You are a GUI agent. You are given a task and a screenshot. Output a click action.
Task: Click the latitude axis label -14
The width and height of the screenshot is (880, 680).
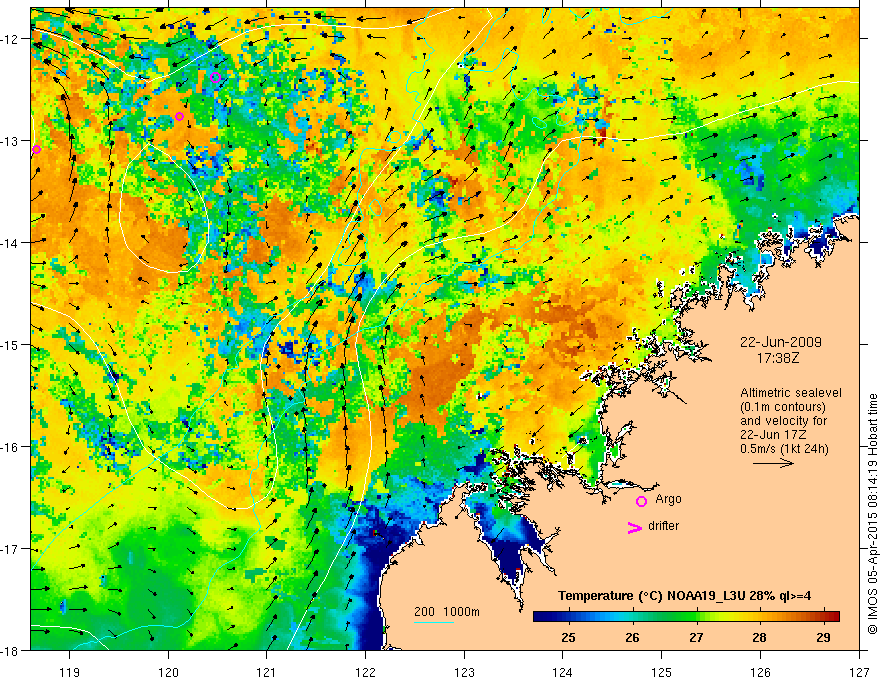tap(11, 243)
